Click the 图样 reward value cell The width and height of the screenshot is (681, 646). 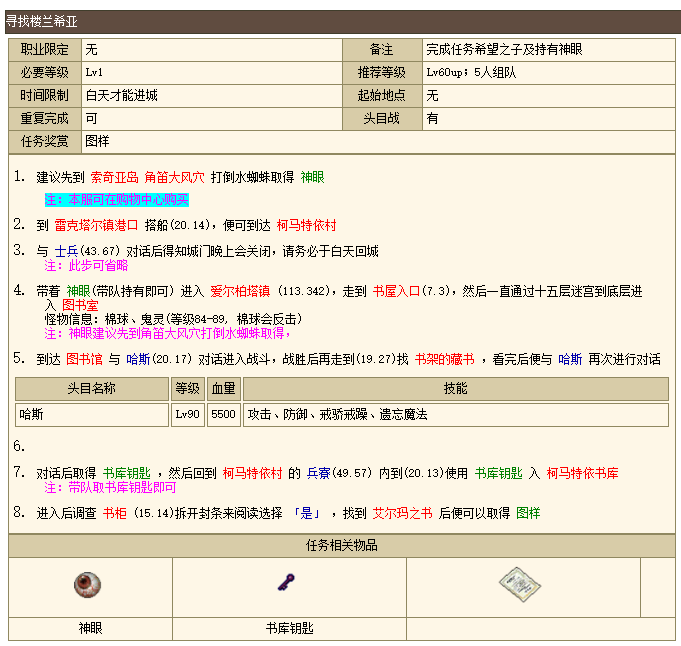click(378, 141)
